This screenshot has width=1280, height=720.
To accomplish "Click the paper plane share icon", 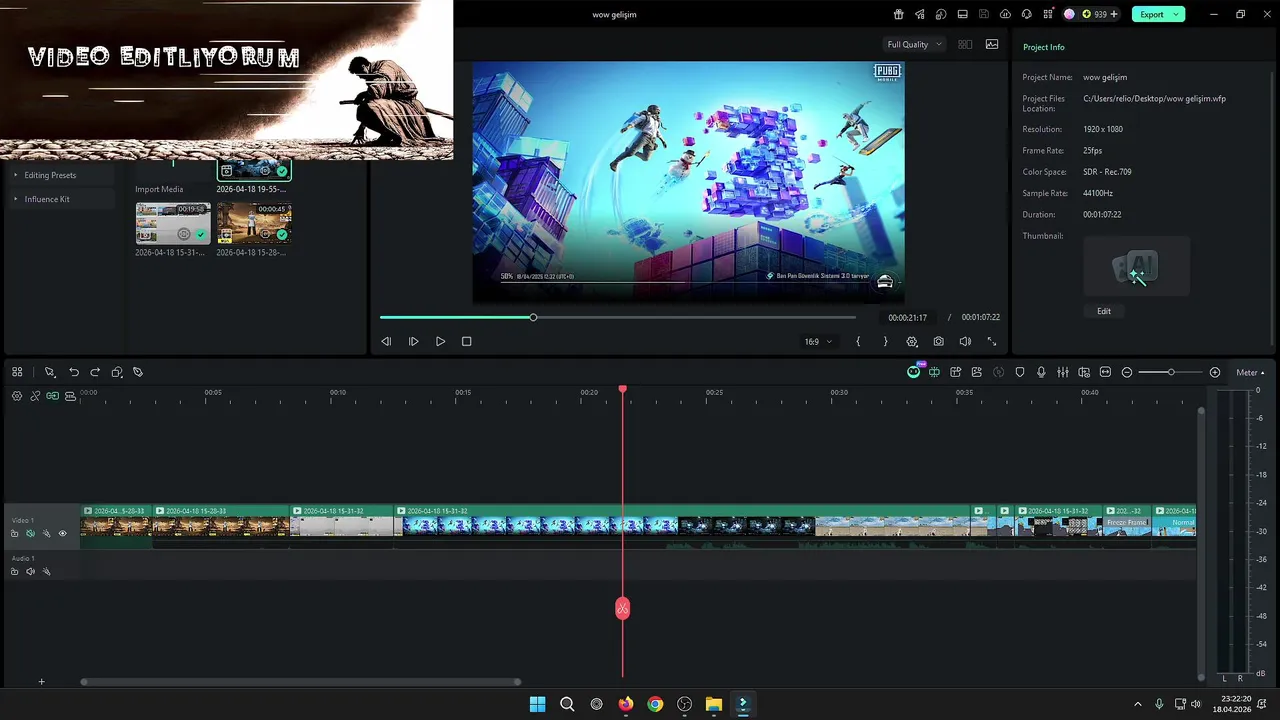I will pyautogui.click(x=919, y=14).
